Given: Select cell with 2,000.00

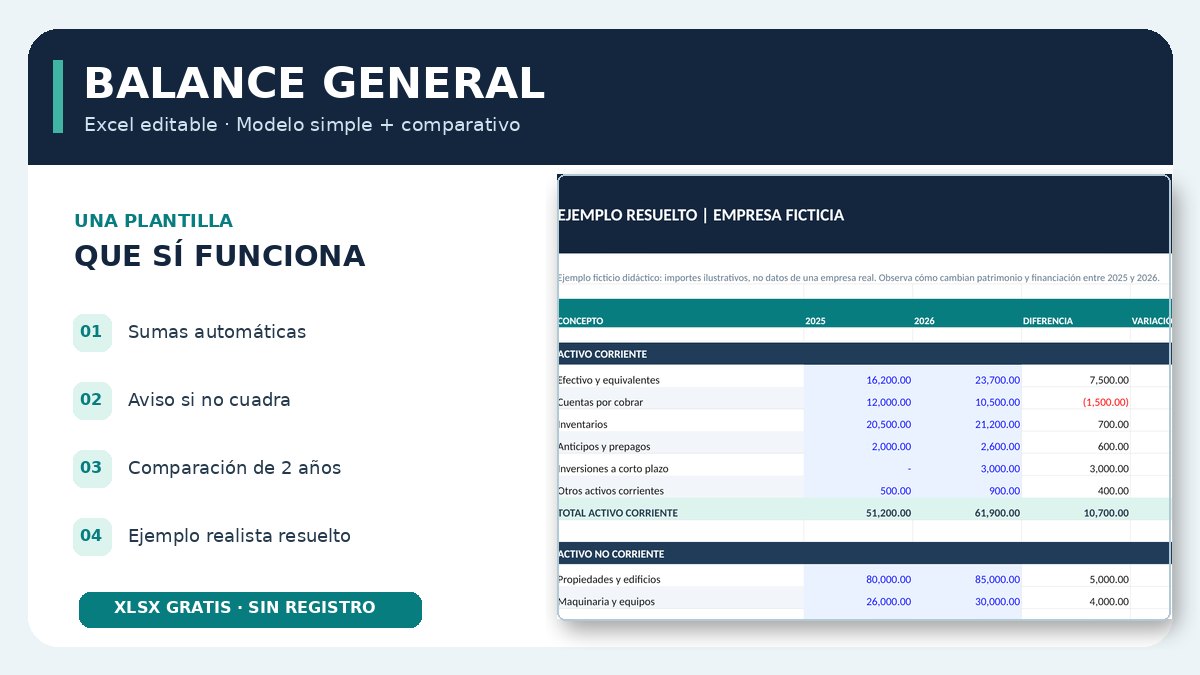Looking at the screenshot, I should pos(858,446).
